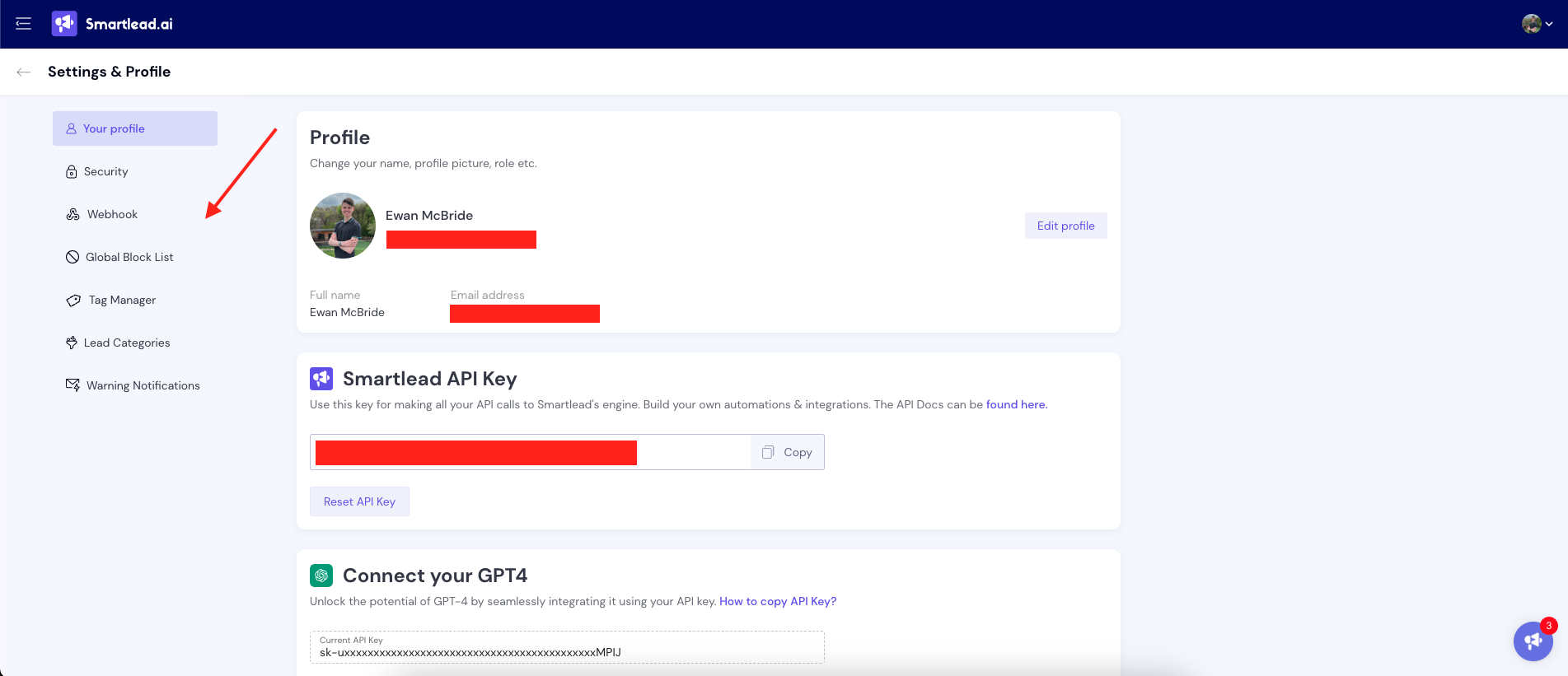Open the floating announcements megaphone widget

(1533, 641)
